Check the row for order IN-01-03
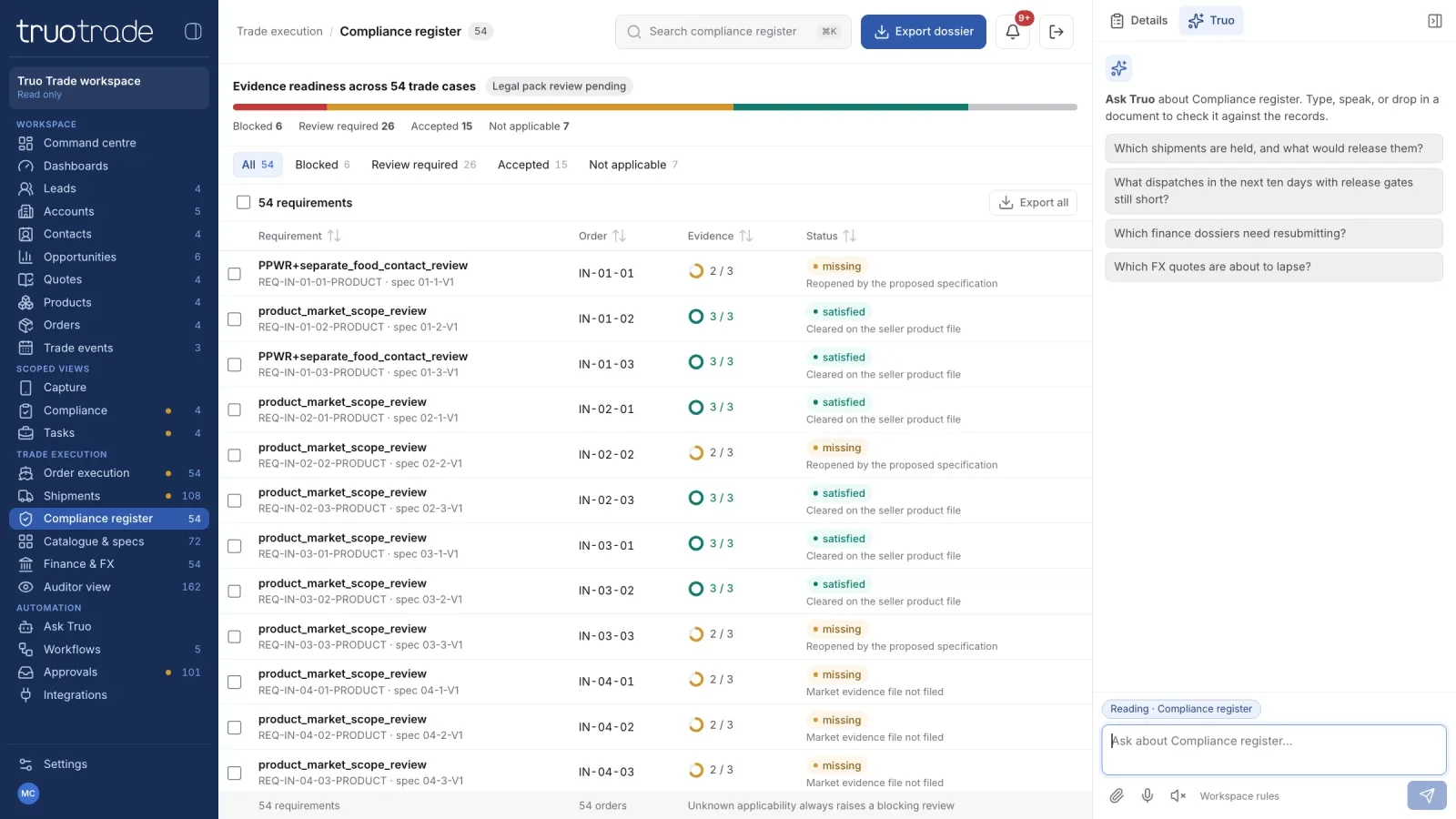This screenshot has width=1456, height=819. 235,365
